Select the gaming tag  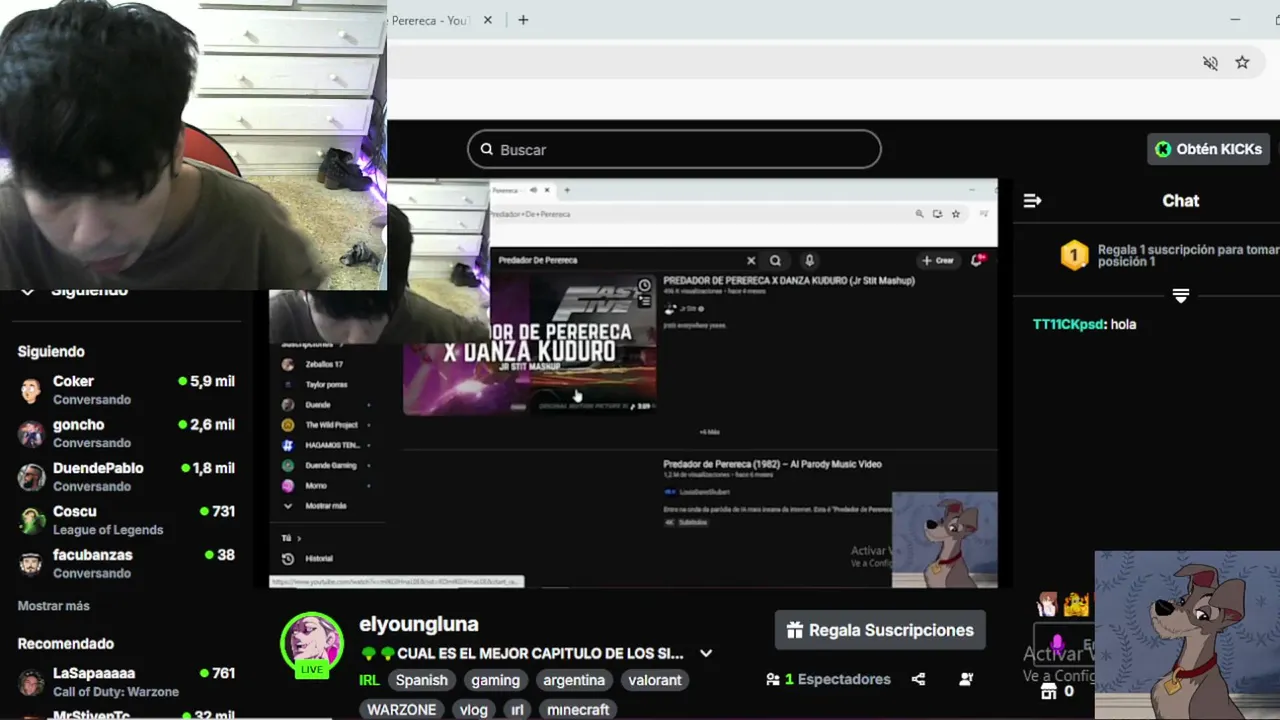pyautogui.click(x=496, y=680)
